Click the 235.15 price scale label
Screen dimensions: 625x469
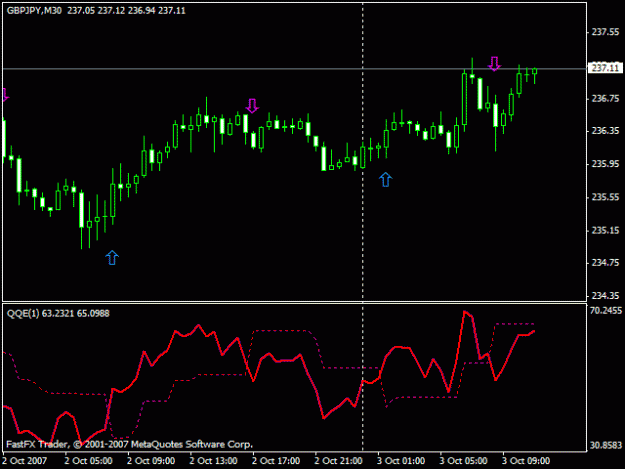click(605, 230)
